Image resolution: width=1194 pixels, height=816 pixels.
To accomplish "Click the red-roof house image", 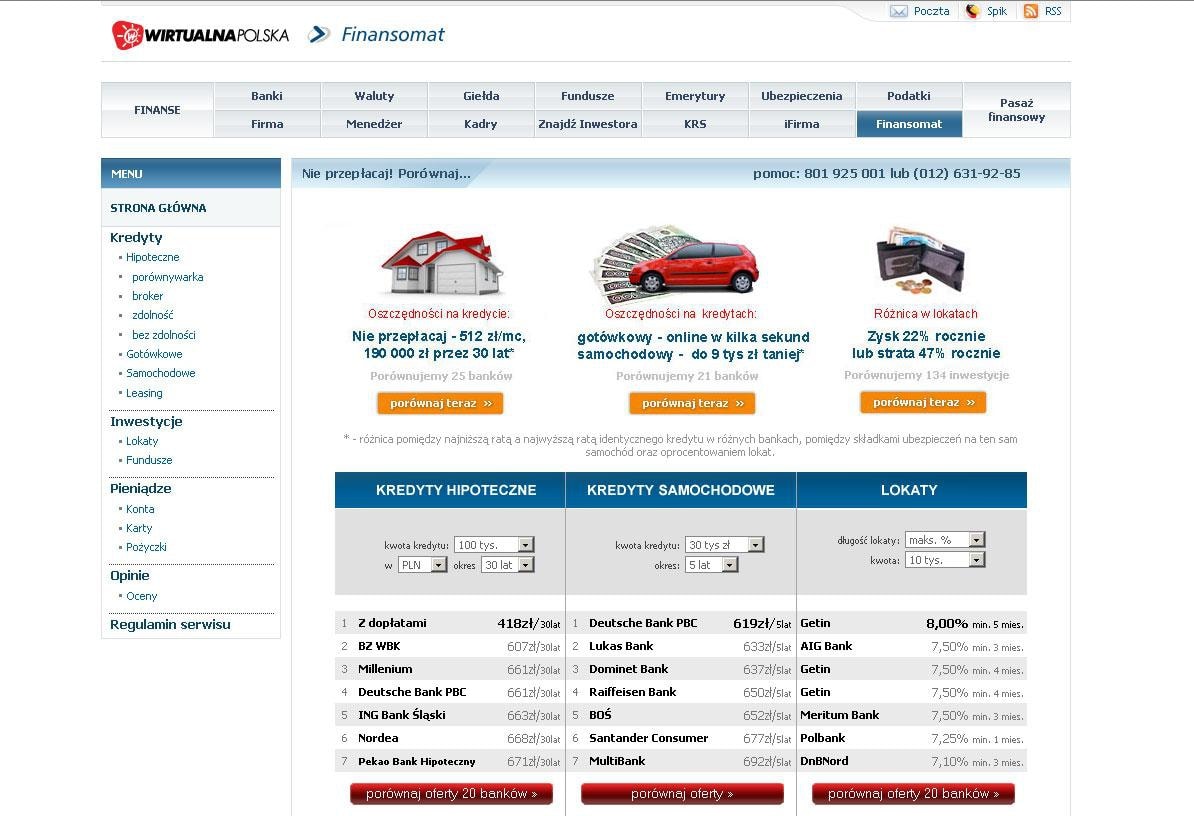I will click(x=442, y=263).
